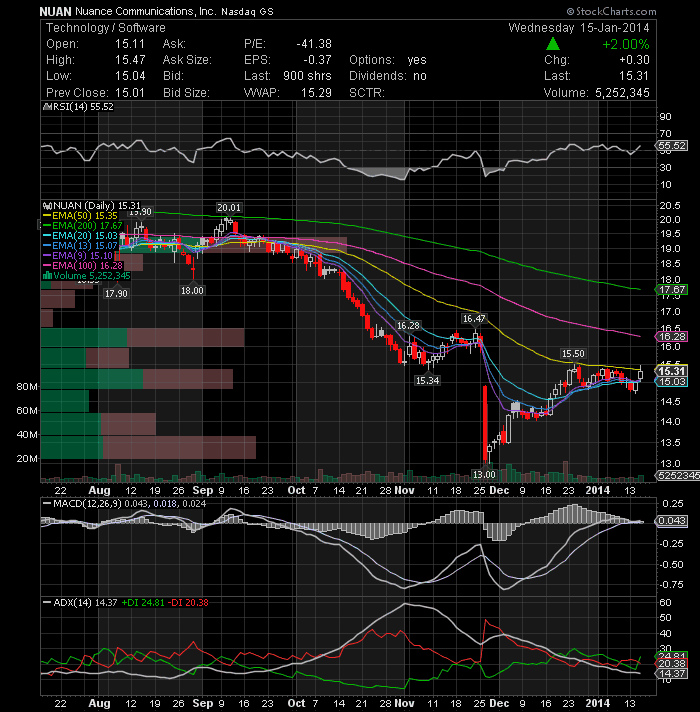Click the 20M volume axis label

point(27,459)
